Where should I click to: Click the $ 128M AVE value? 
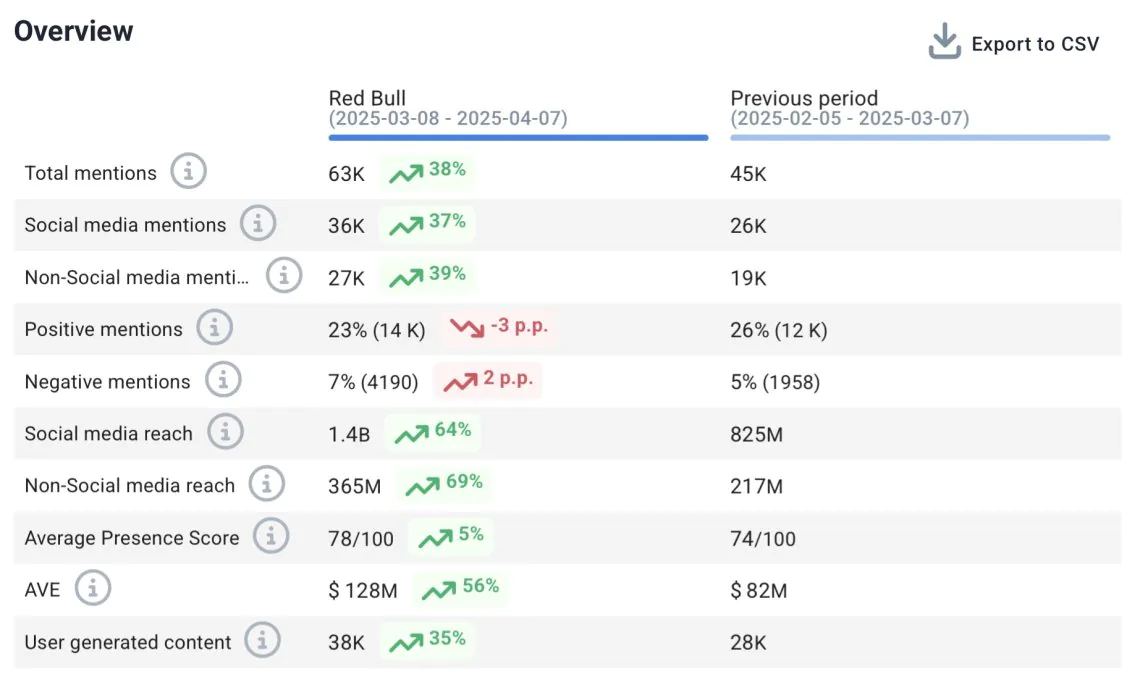(362, 590)
